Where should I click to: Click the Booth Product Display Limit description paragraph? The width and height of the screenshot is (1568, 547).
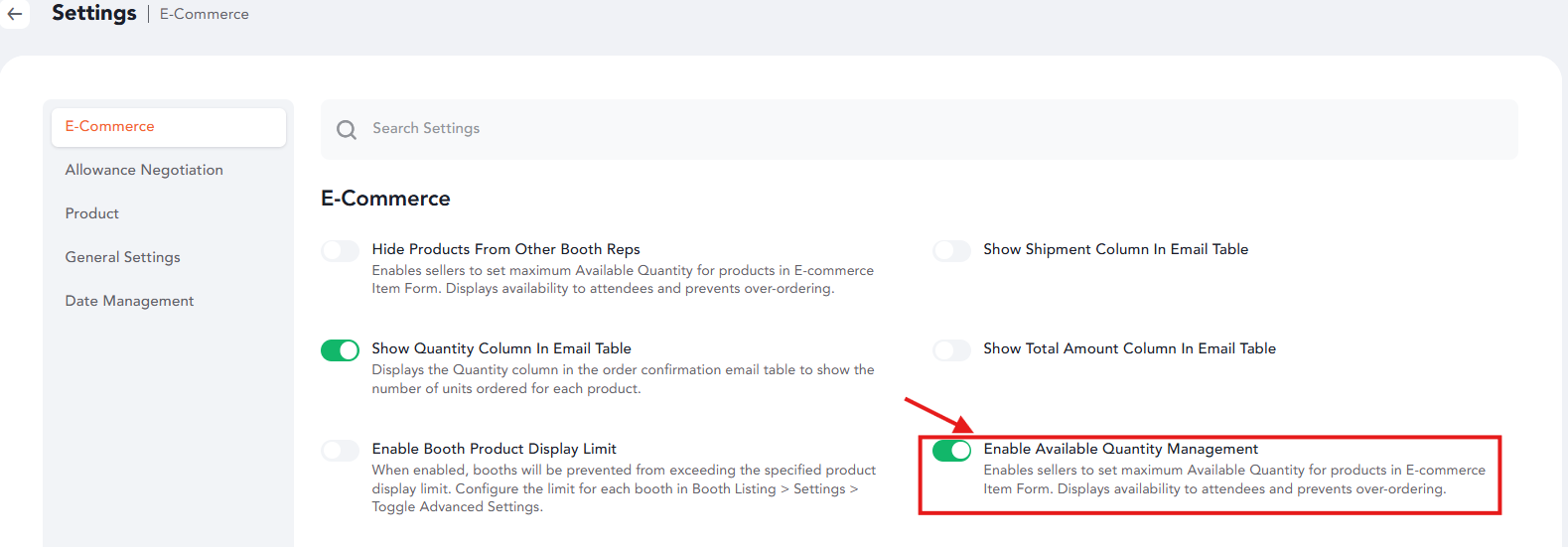coord(624,488)
